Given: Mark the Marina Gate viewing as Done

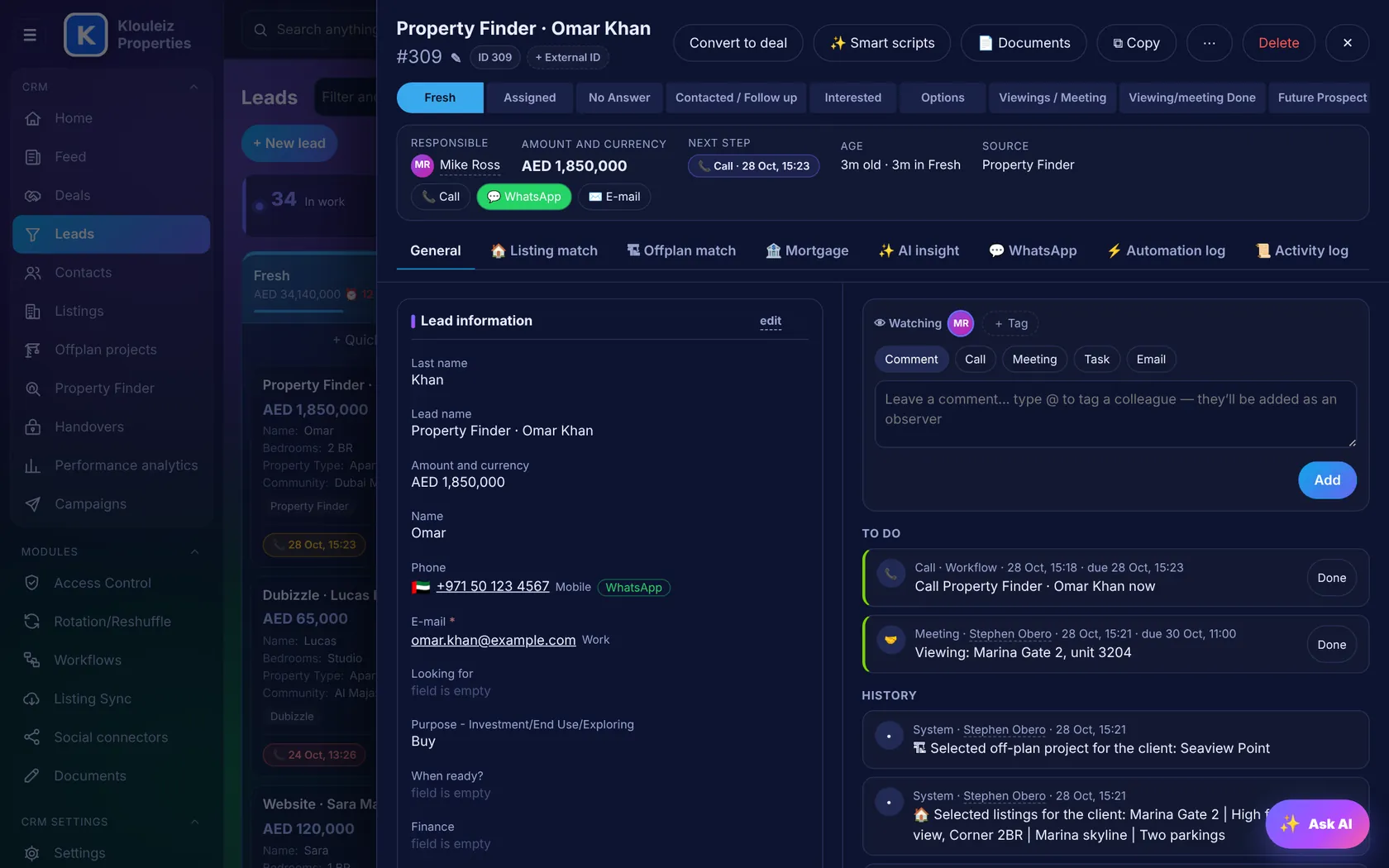Looking at the screenshot, I should [x=1331, y=645].
